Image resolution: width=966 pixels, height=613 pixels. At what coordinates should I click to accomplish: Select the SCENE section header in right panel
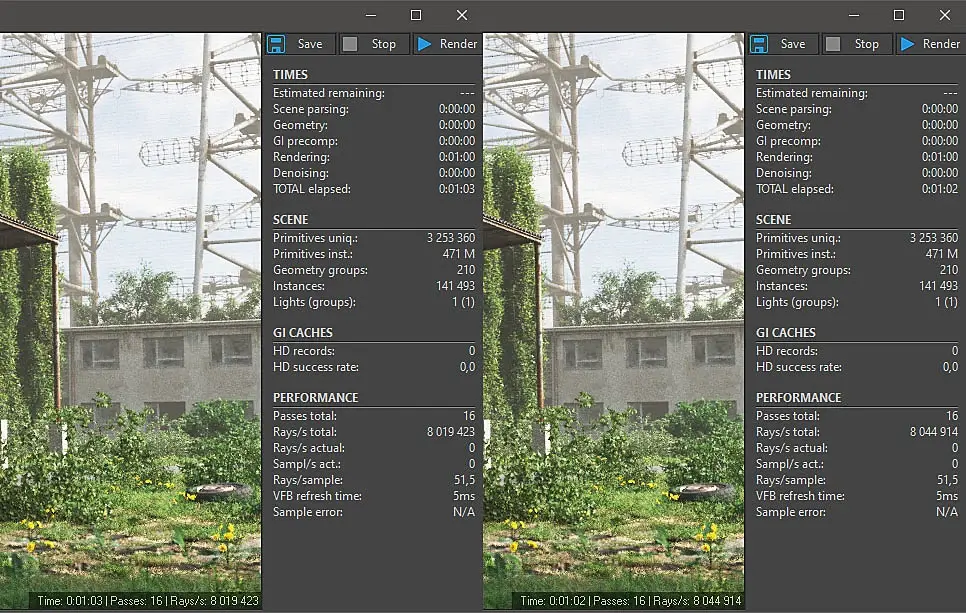click(773, 220)
